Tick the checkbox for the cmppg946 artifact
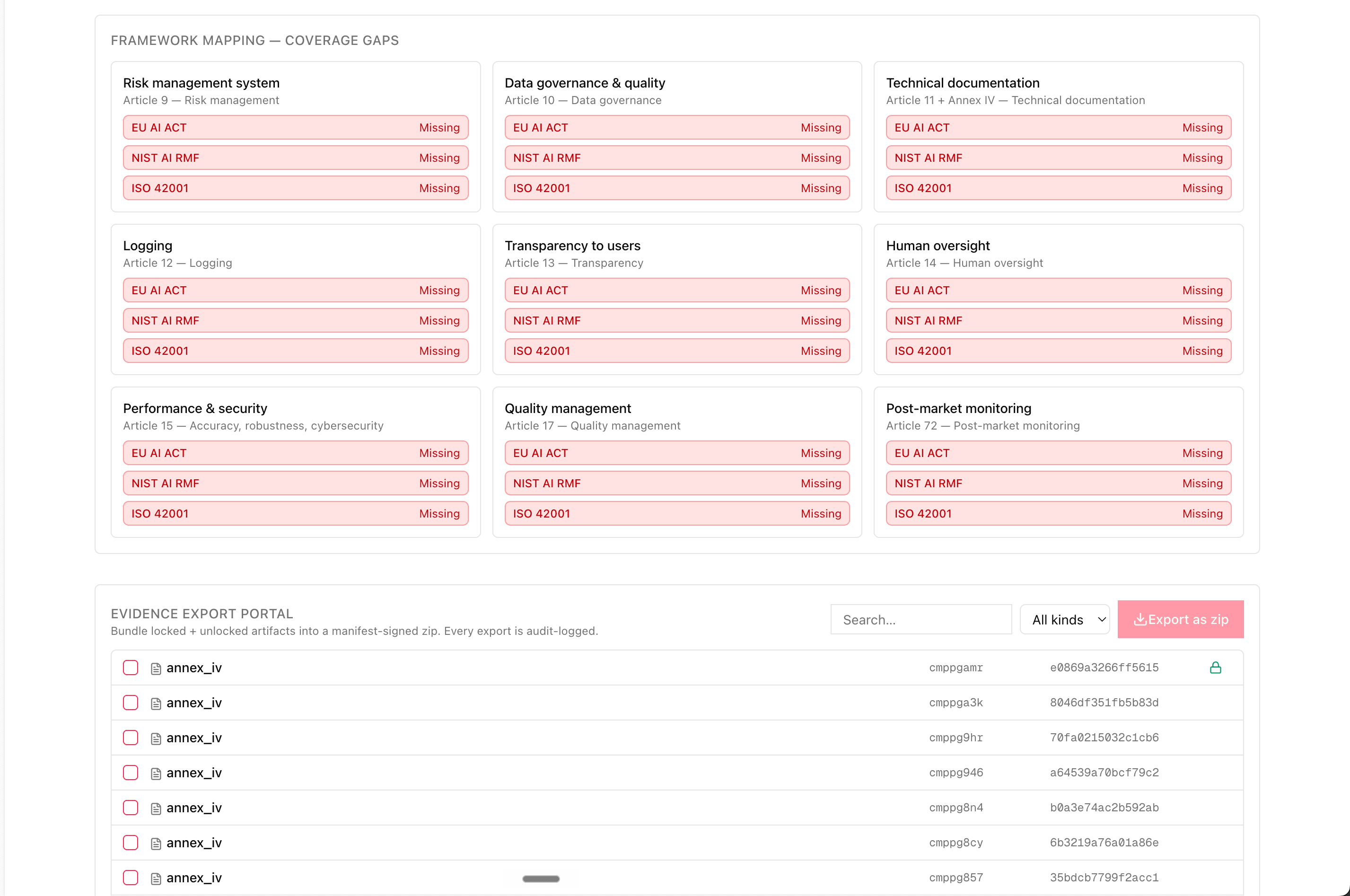 130,773
